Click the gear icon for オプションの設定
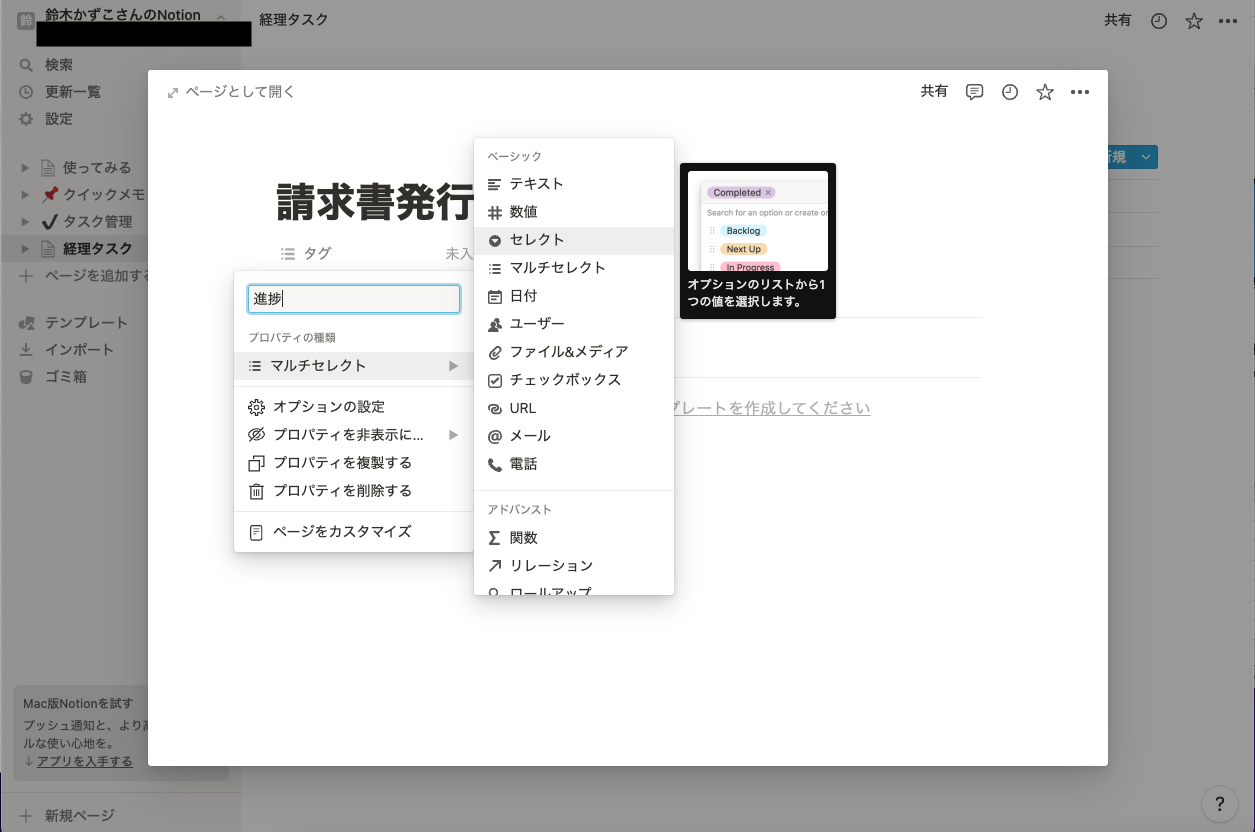 point(256,407)
